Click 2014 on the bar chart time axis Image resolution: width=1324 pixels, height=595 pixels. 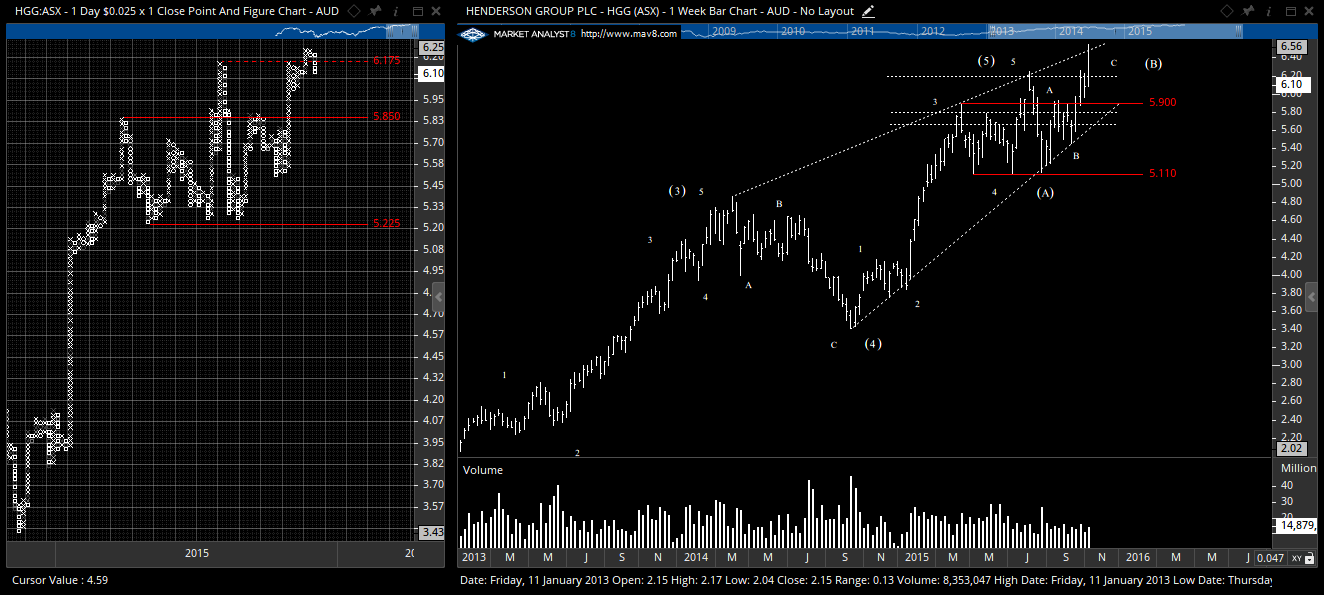coord(696,556)
